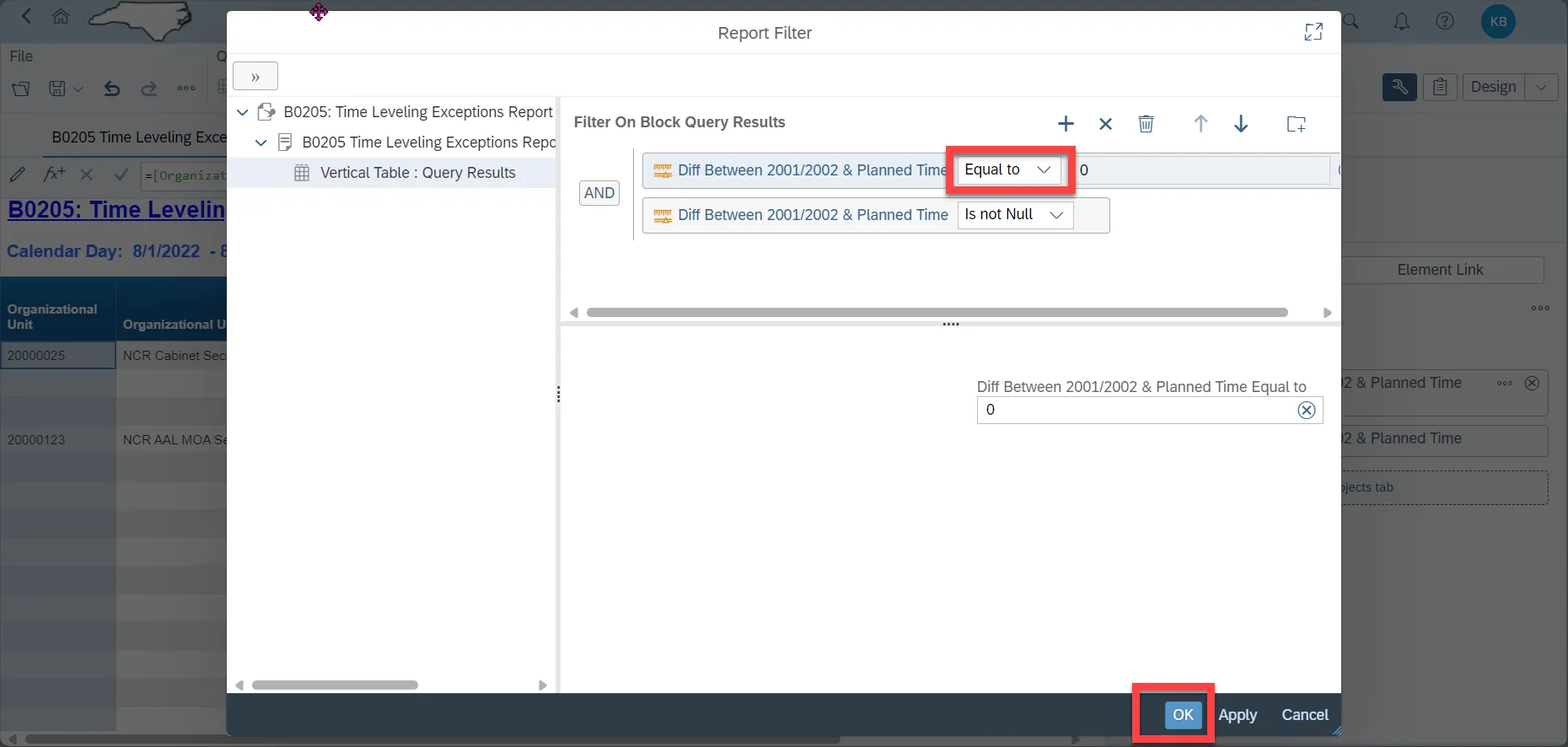Cancel the formula with the X icon
Image resolution: width=1568 pixels, height=747 pixels.
pos(86,175)
